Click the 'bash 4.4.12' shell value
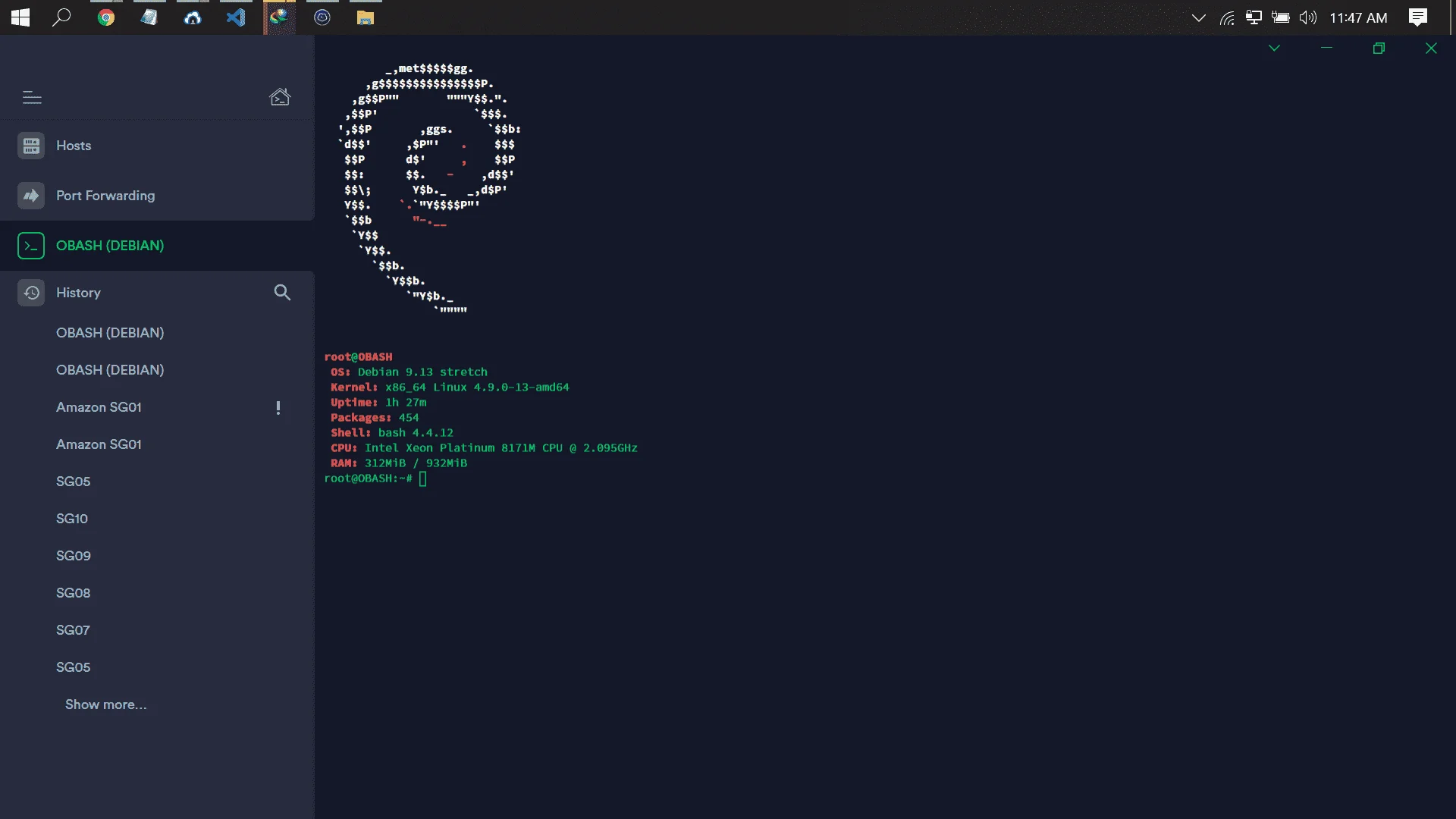Viewport: 1456px width, 819px height. [416, 433]
